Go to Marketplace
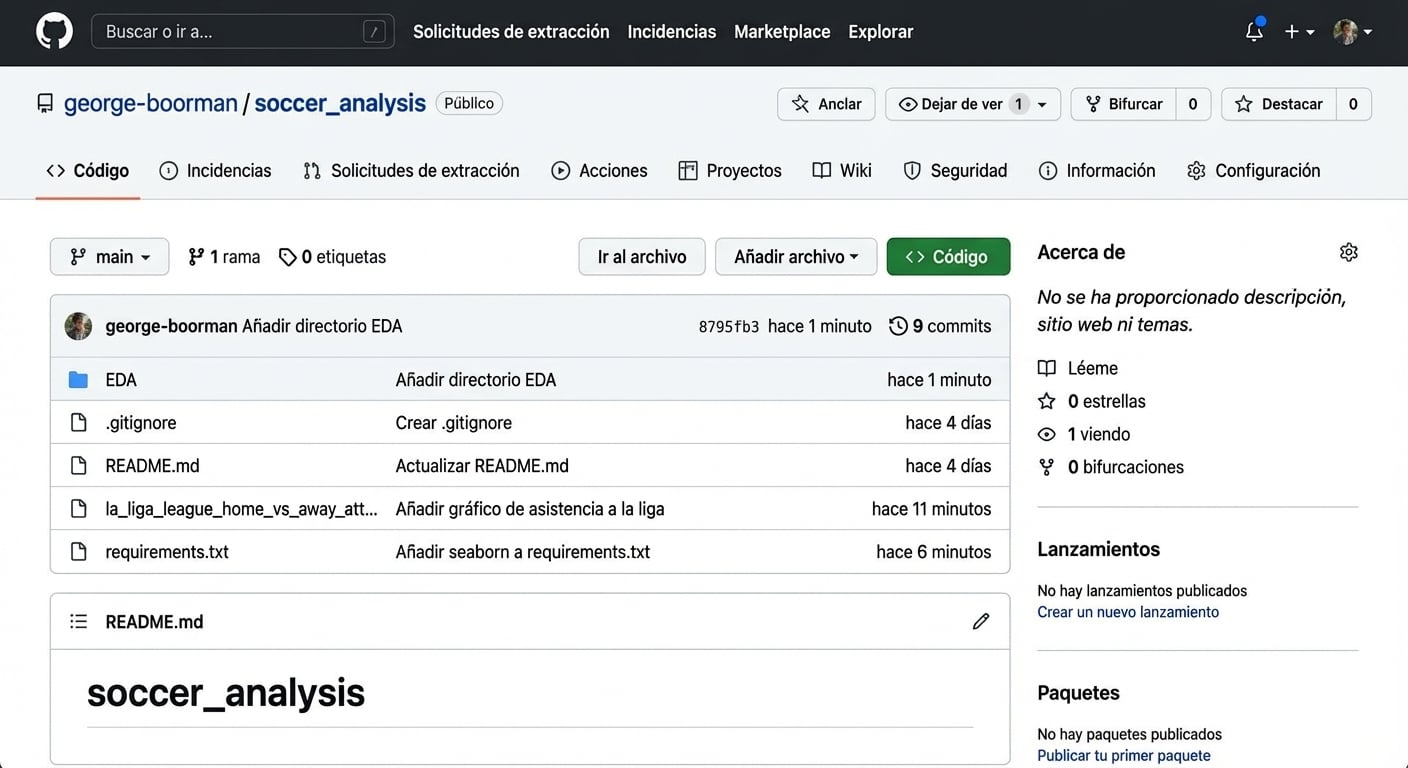The height and width of the screenshot is (768, 1408). 782,32
